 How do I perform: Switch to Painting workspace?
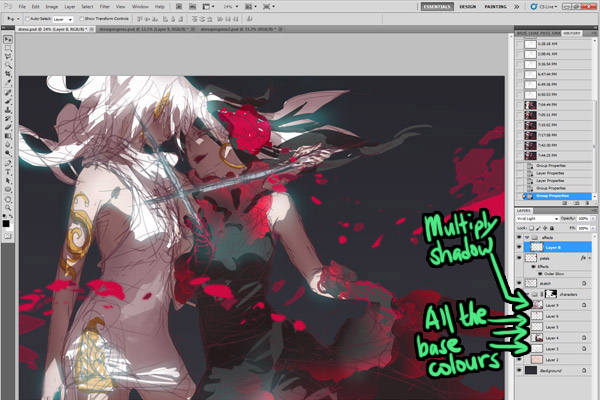(x=496, y=7)
